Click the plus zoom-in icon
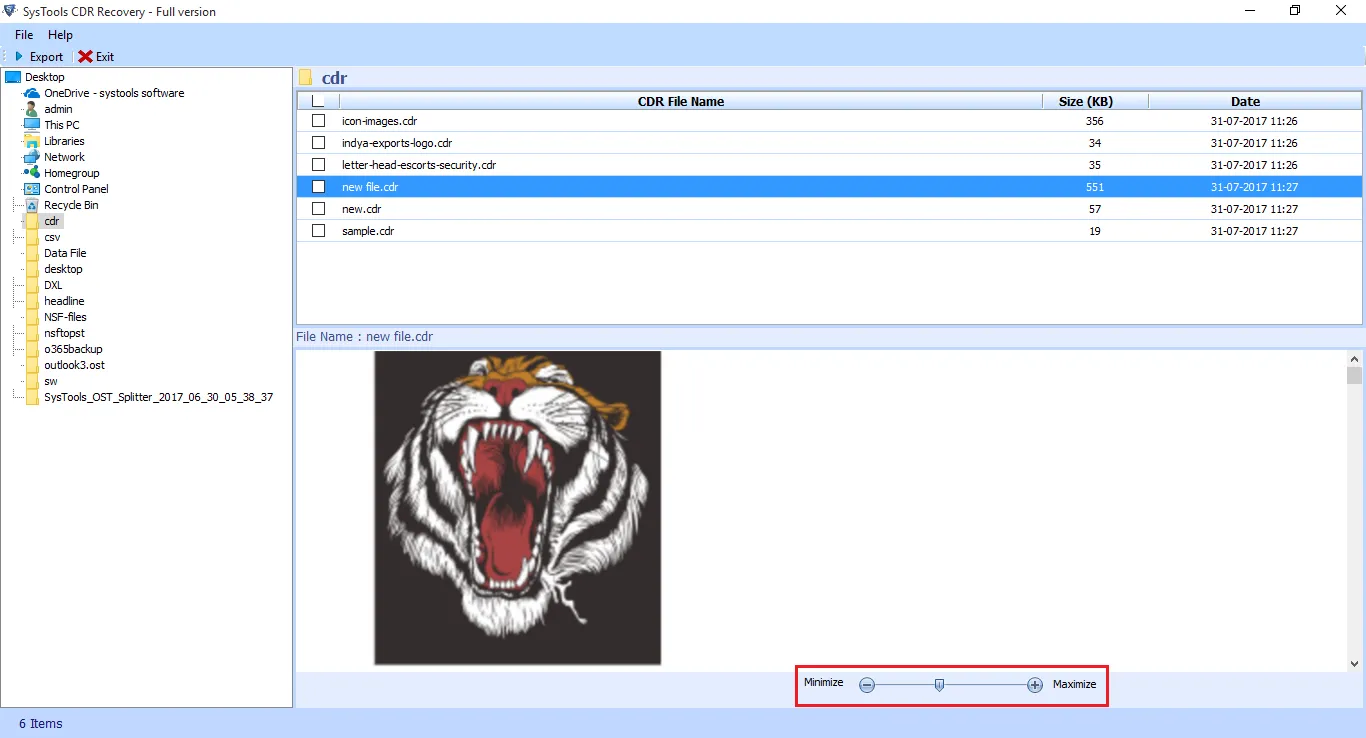This screenshot has width=1366, height=738. pyautogui.click(x=1035, y=685)
